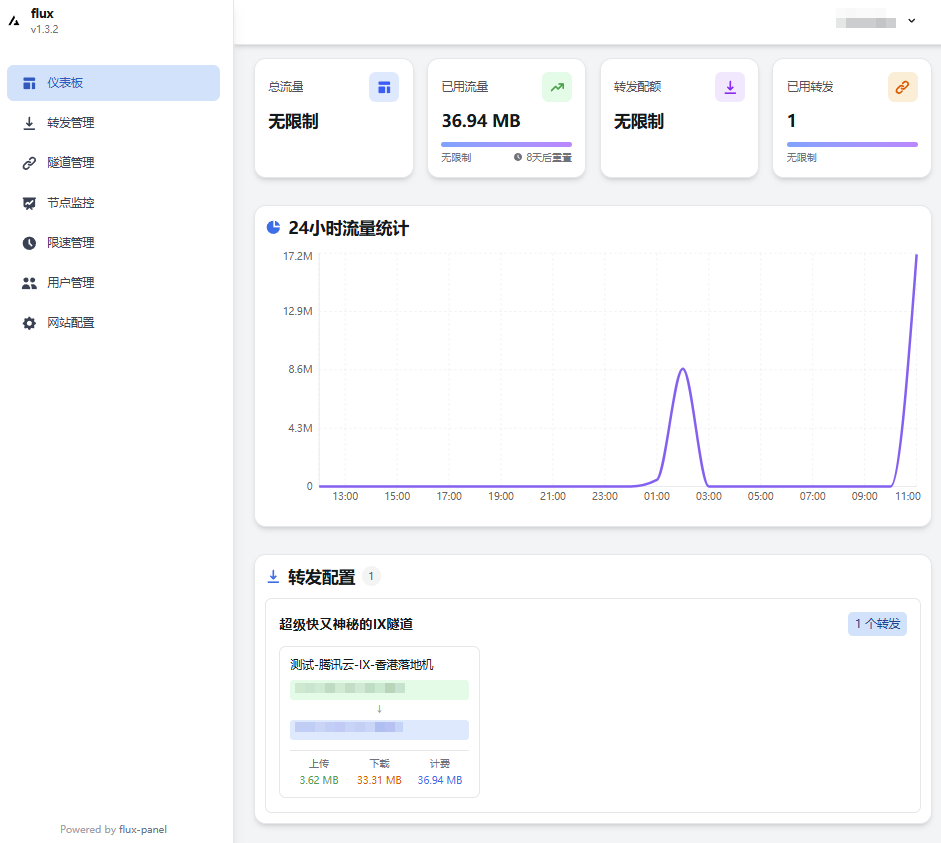Screen dimensions: 941x843
Task: Open 隧道管理 sidebar item
Action: click(x=70, y=163)
